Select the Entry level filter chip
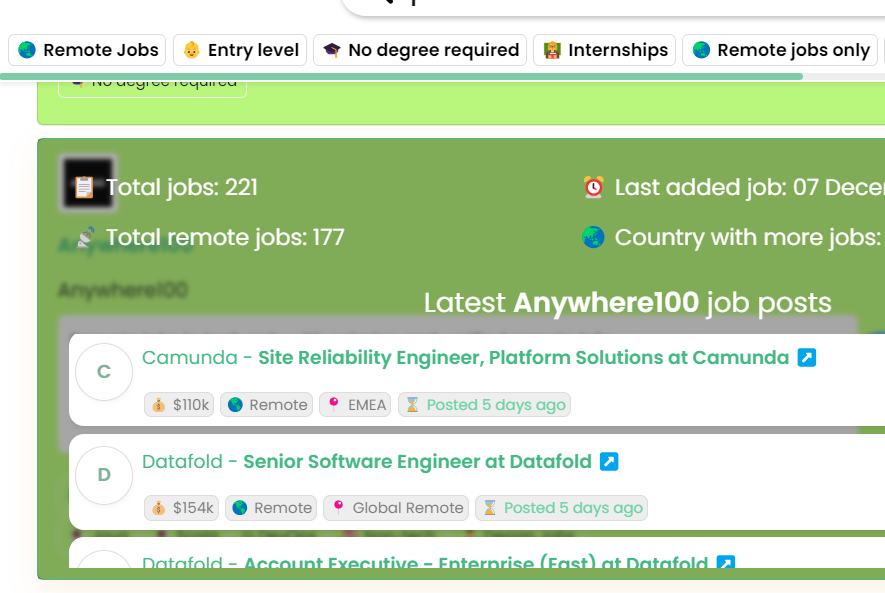This screenshot has width=885, height=593. tap(240, 50)
